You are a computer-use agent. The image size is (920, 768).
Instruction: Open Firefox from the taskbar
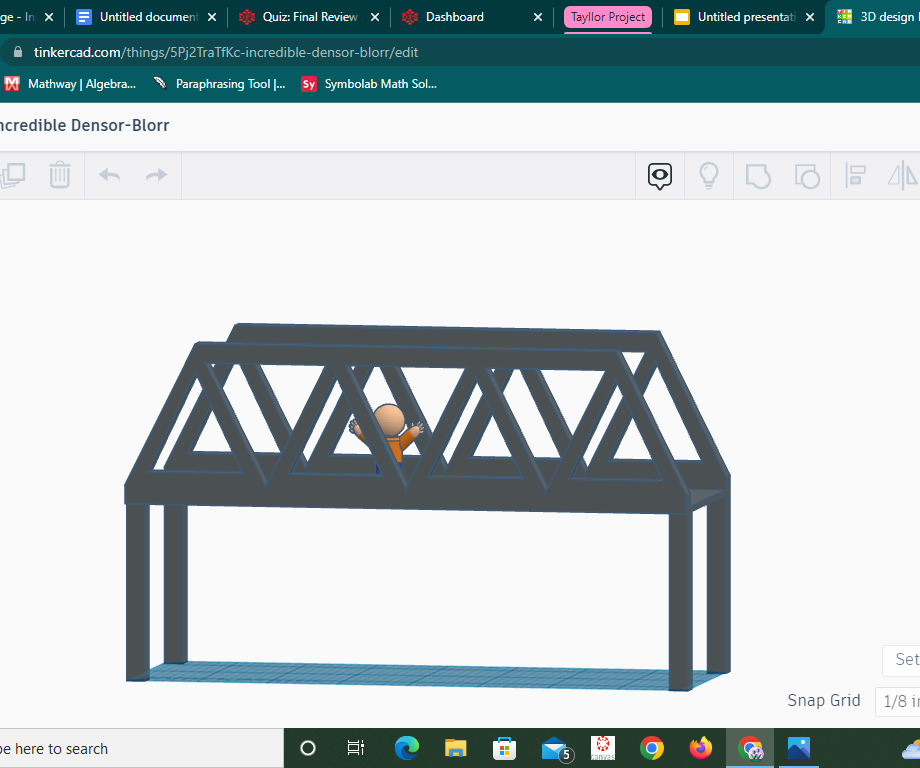(700, 748)
